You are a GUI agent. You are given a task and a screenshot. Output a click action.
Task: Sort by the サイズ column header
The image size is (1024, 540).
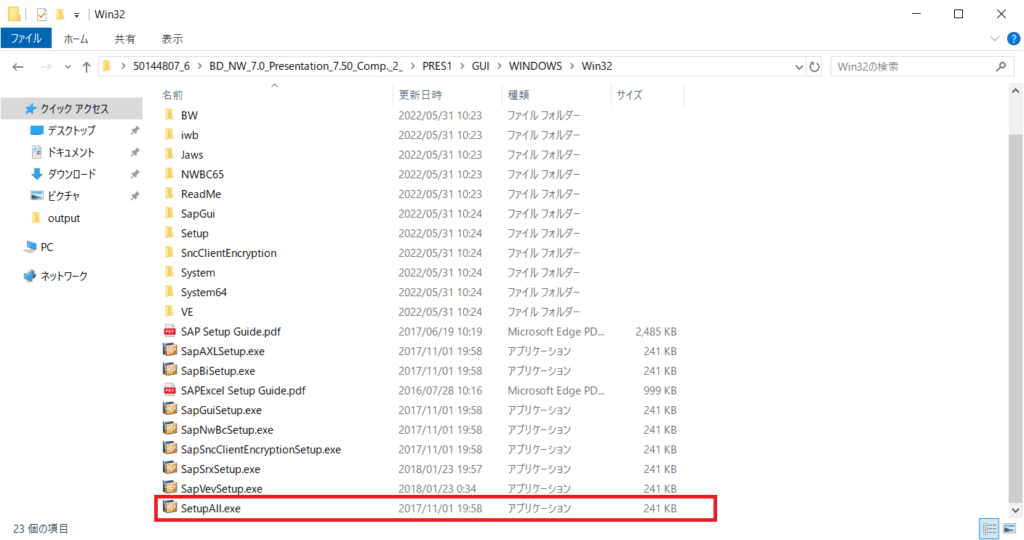(647, 95)
